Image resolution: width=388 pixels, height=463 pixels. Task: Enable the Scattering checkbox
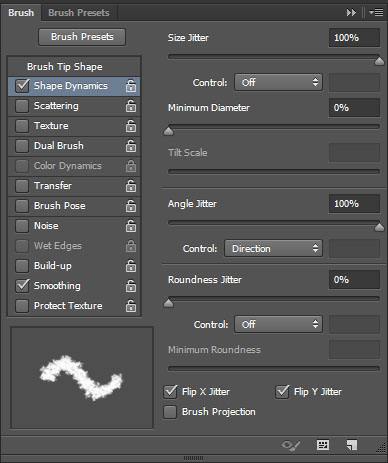22,106
